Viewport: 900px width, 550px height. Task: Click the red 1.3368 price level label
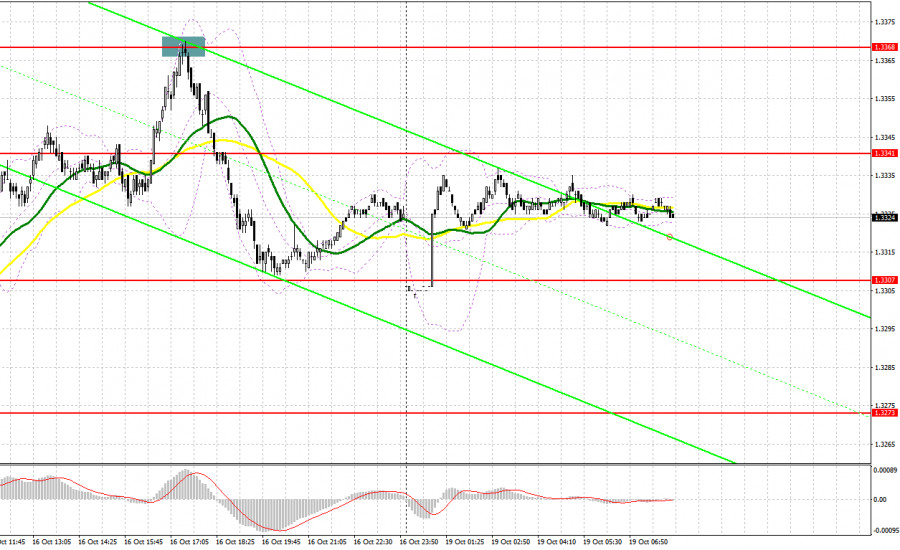tap(885, 47)
